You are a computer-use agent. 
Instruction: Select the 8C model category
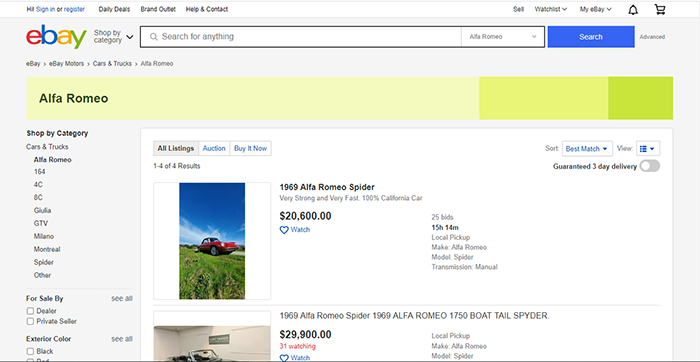coord(38,198)
